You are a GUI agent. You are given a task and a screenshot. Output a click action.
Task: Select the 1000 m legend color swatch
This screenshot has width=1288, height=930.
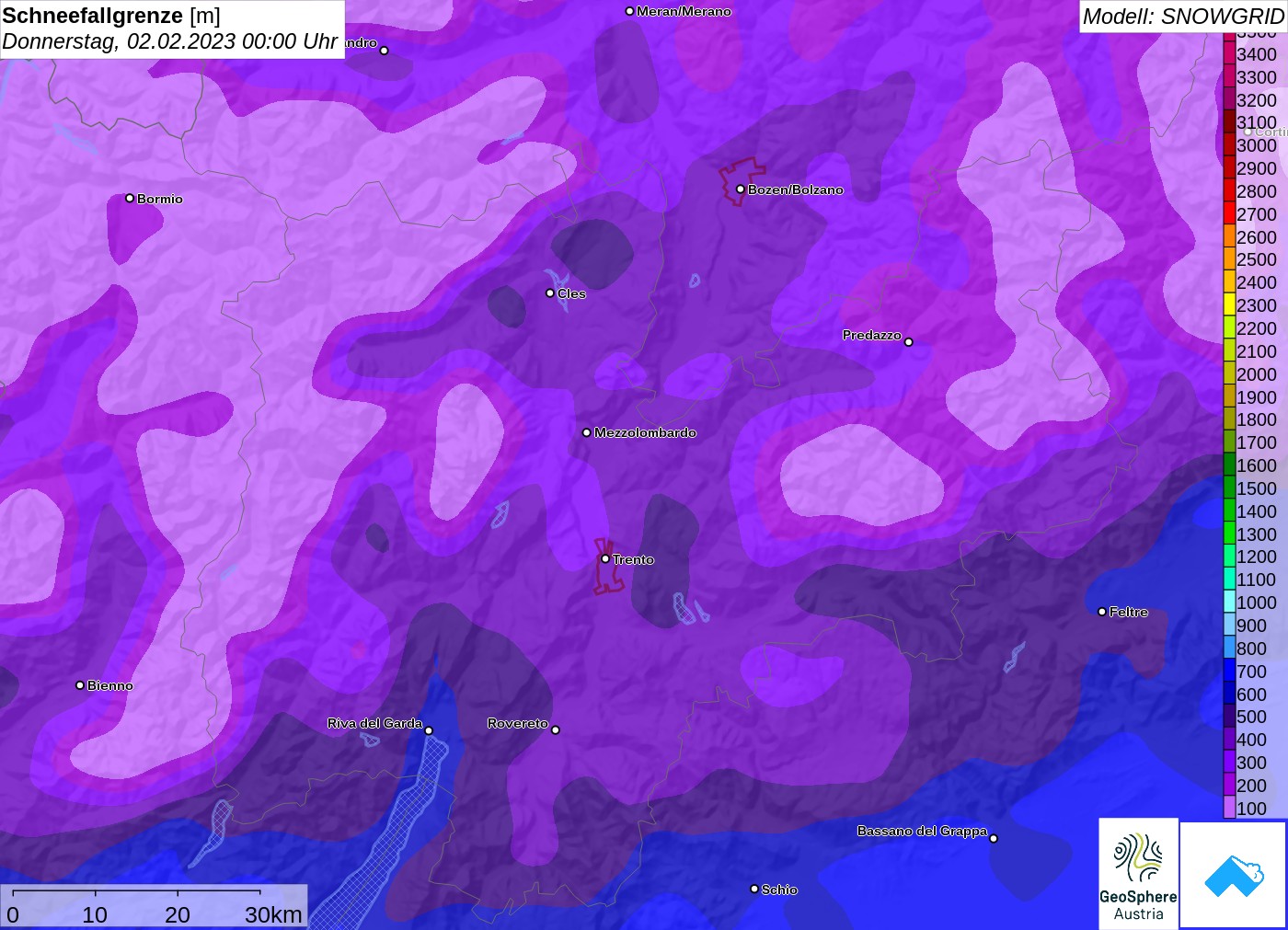(x=1229, y=602)
